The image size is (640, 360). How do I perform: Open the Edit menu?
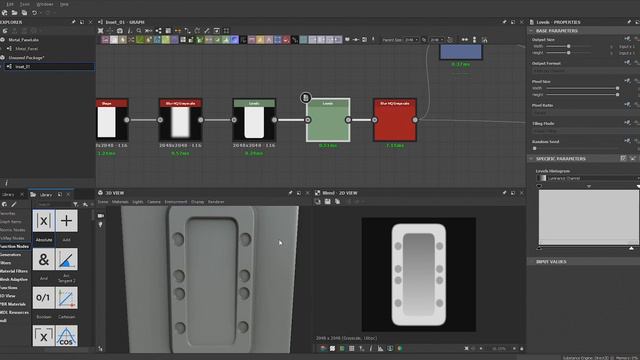(10, 4)
